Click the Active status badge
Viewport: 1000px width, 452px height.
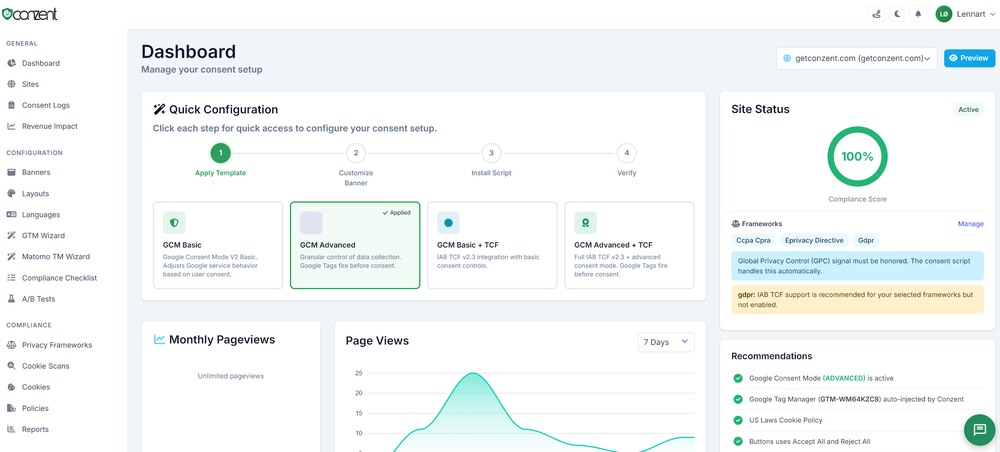click(968, 110)
